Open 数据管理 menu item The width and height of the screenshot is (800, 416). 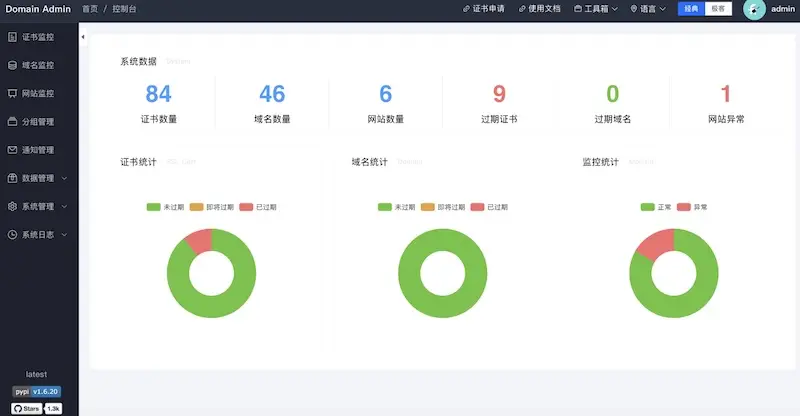pyautogui.click(x=39, y=178)
